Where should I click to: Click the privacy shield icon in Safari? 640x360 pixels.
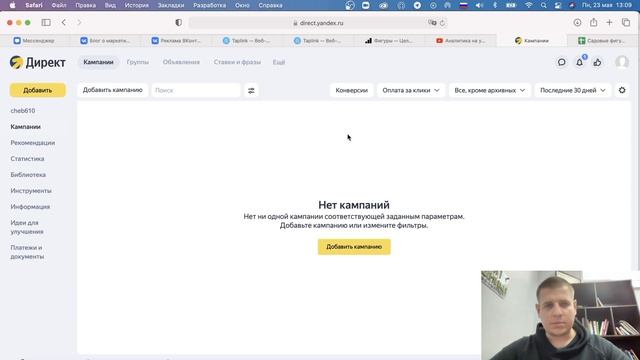coord(178,23)
